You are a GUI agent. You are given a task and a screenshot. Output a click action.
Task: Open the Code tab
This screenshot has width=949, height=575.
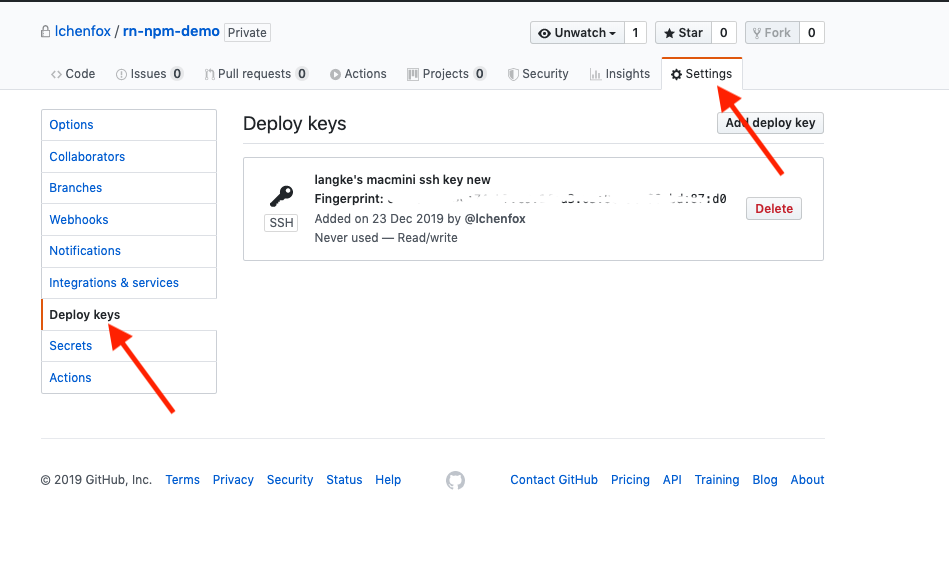[72, 74]
